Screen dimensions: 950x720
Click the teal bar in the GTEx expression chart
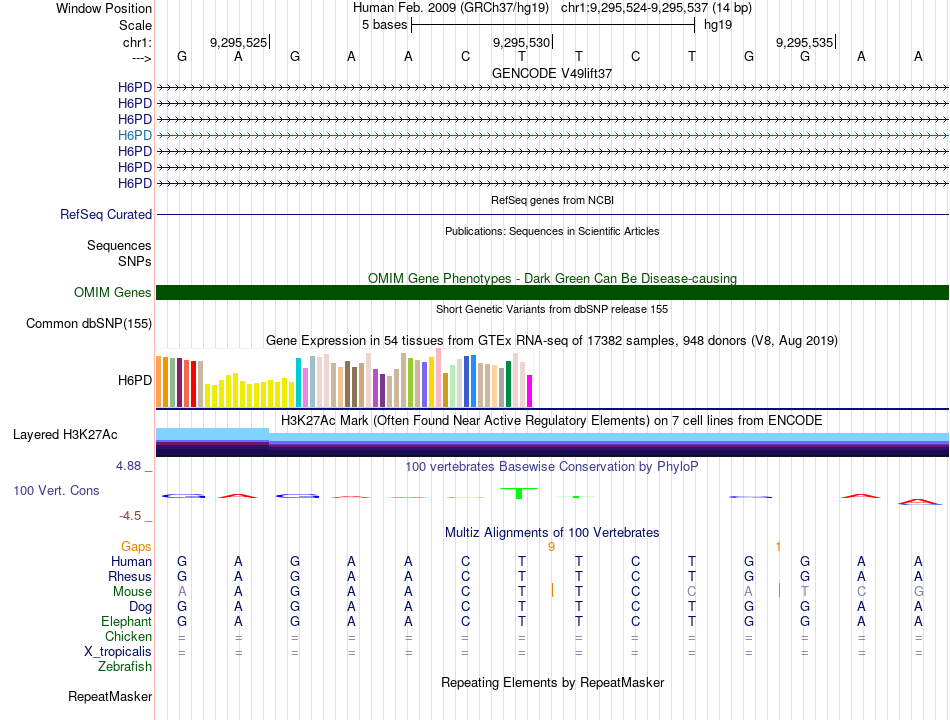click(x=299, y=382)
